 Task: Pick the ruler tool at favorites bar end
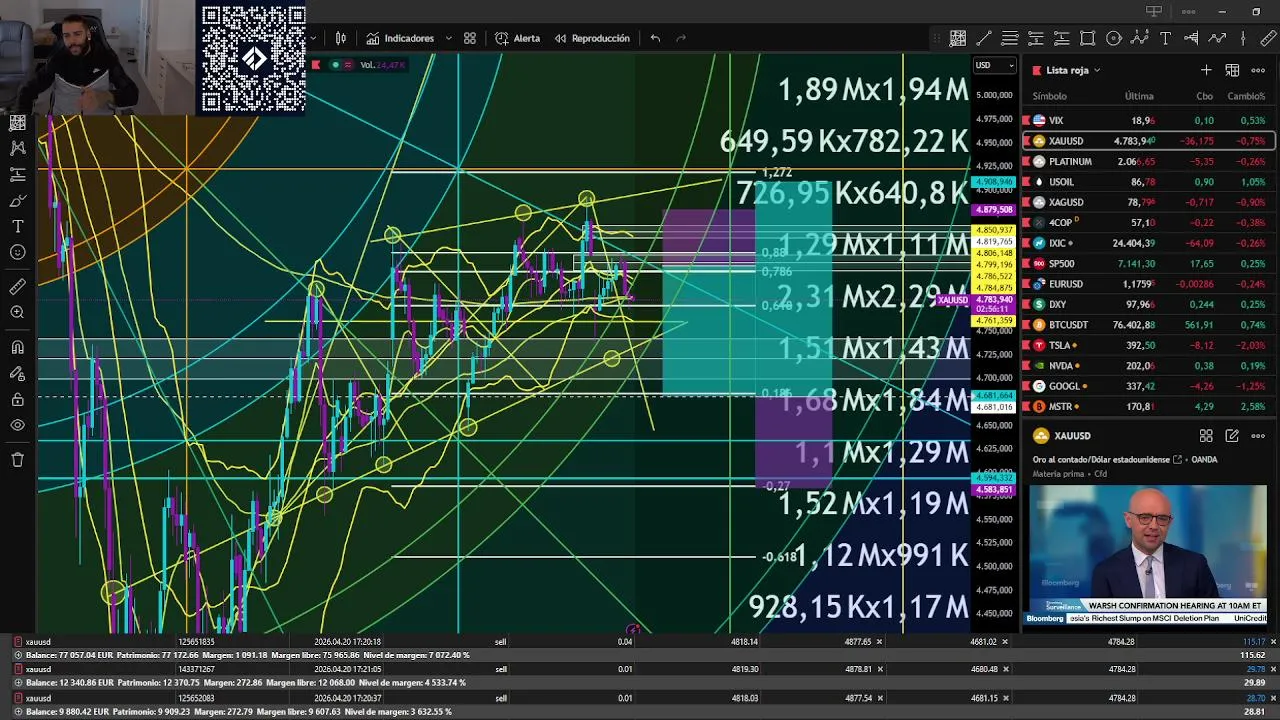click(x=1268, y=38)
